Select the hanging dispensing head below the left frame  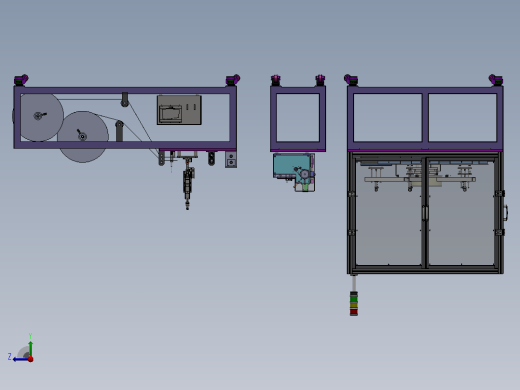pyautogui.click(x=188, y=183)
